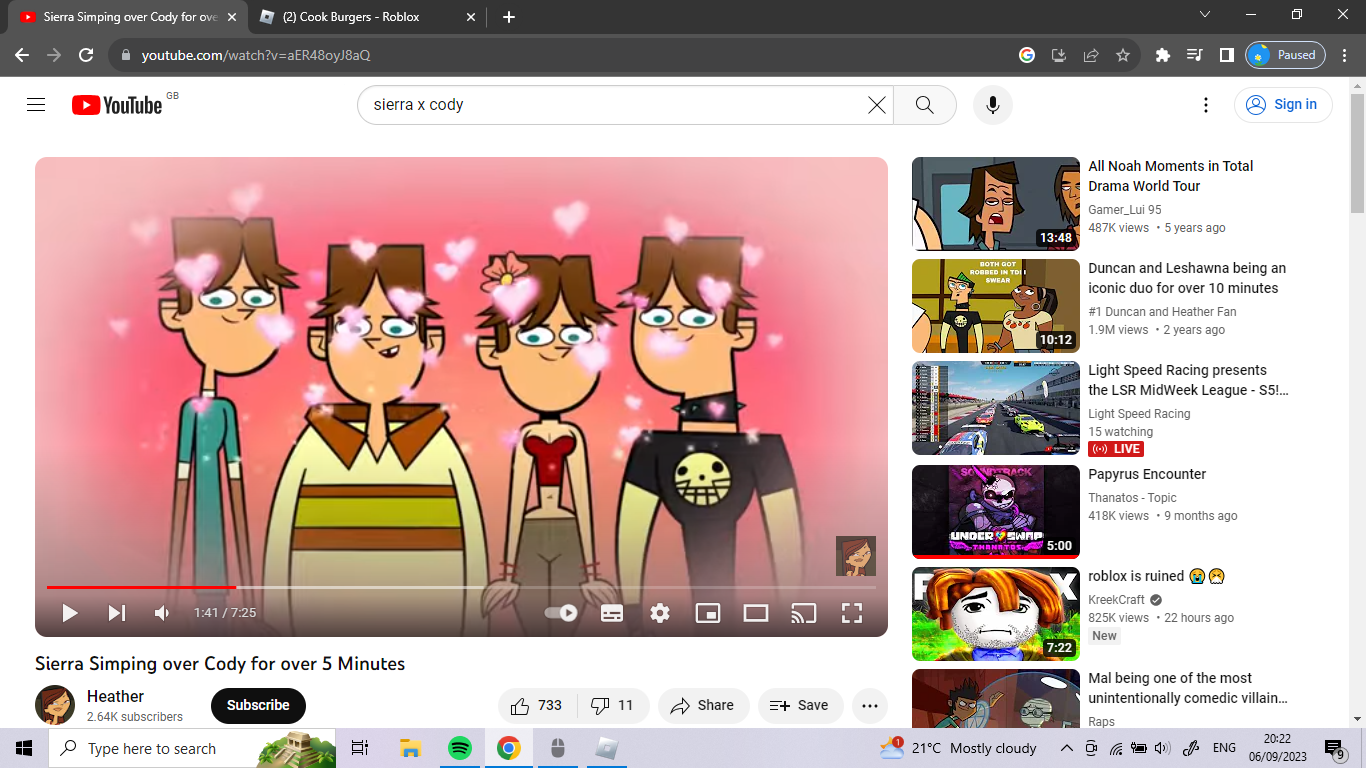Open the Chrome extensions puzzle icon
The height and width of the screenshot is (768, 1366).
1162,55
